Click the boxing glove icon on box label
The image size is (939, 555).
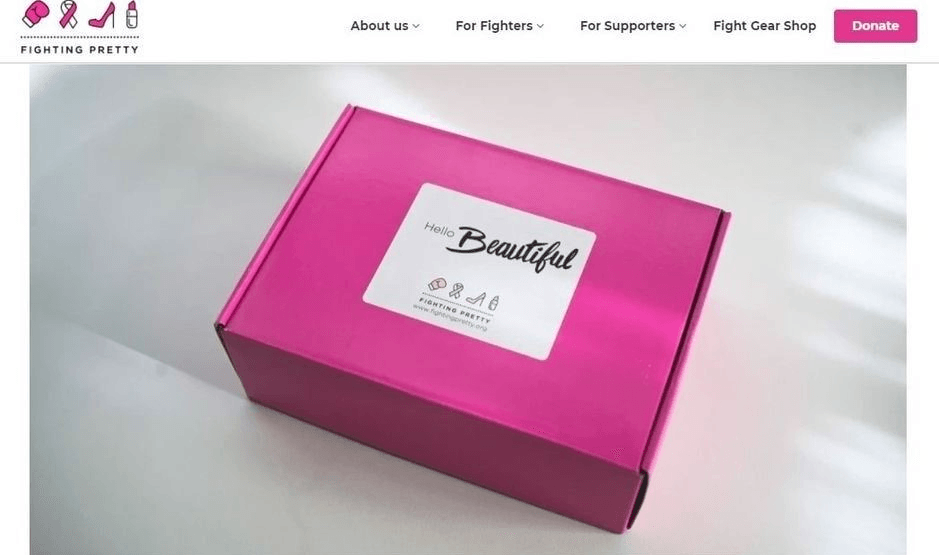coord(438,284)
